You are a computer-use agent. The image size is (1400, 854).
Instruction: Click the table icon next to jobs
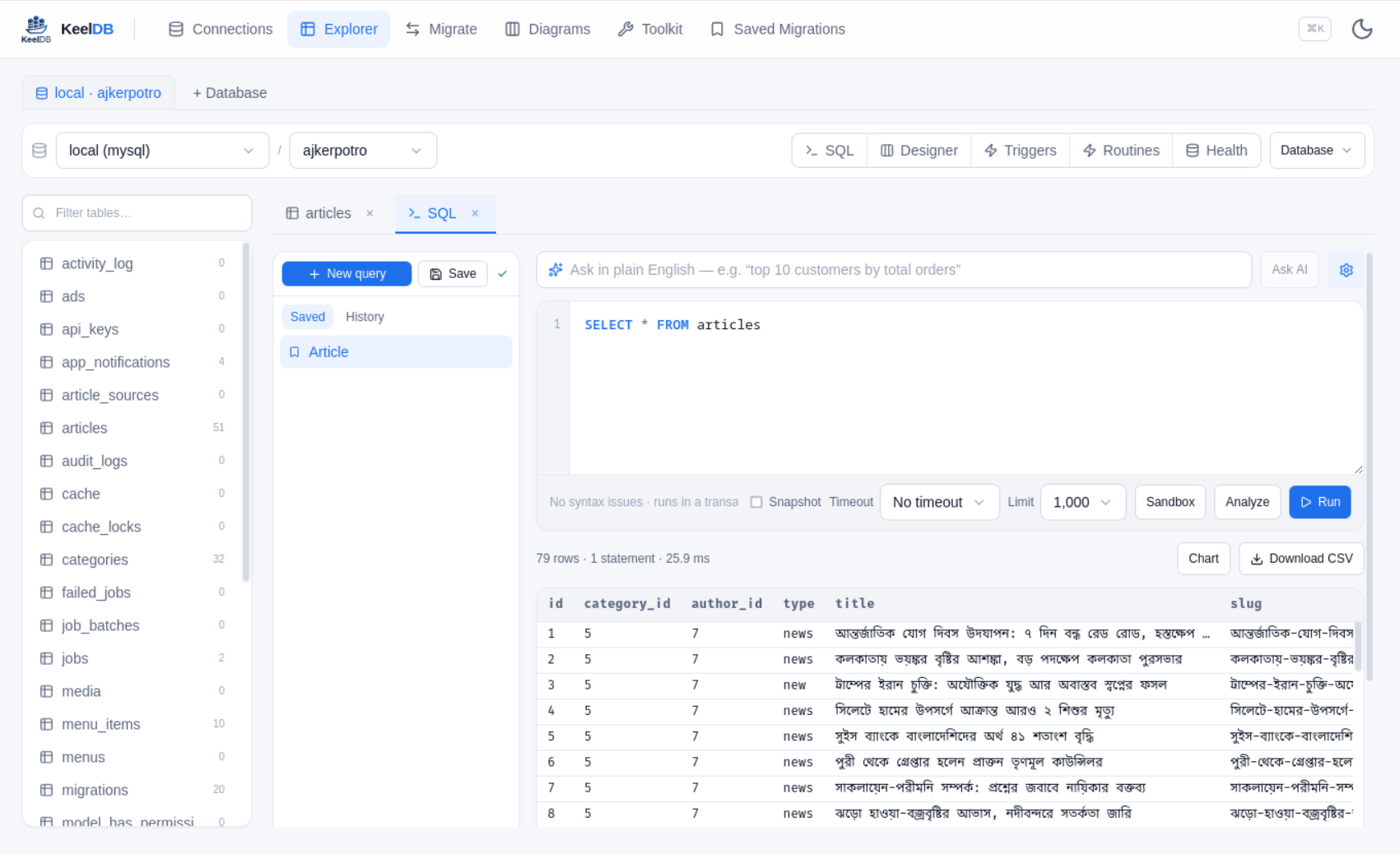[46, 658]
